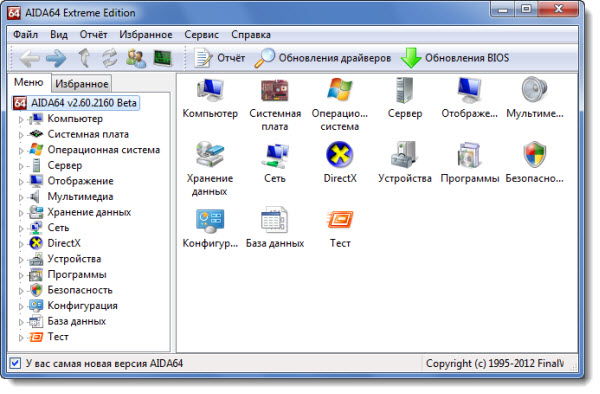This screenshot has height=394, width=600.
Task: Click the AIDA64 app icon in title bar
Action: tap(14, 13)
